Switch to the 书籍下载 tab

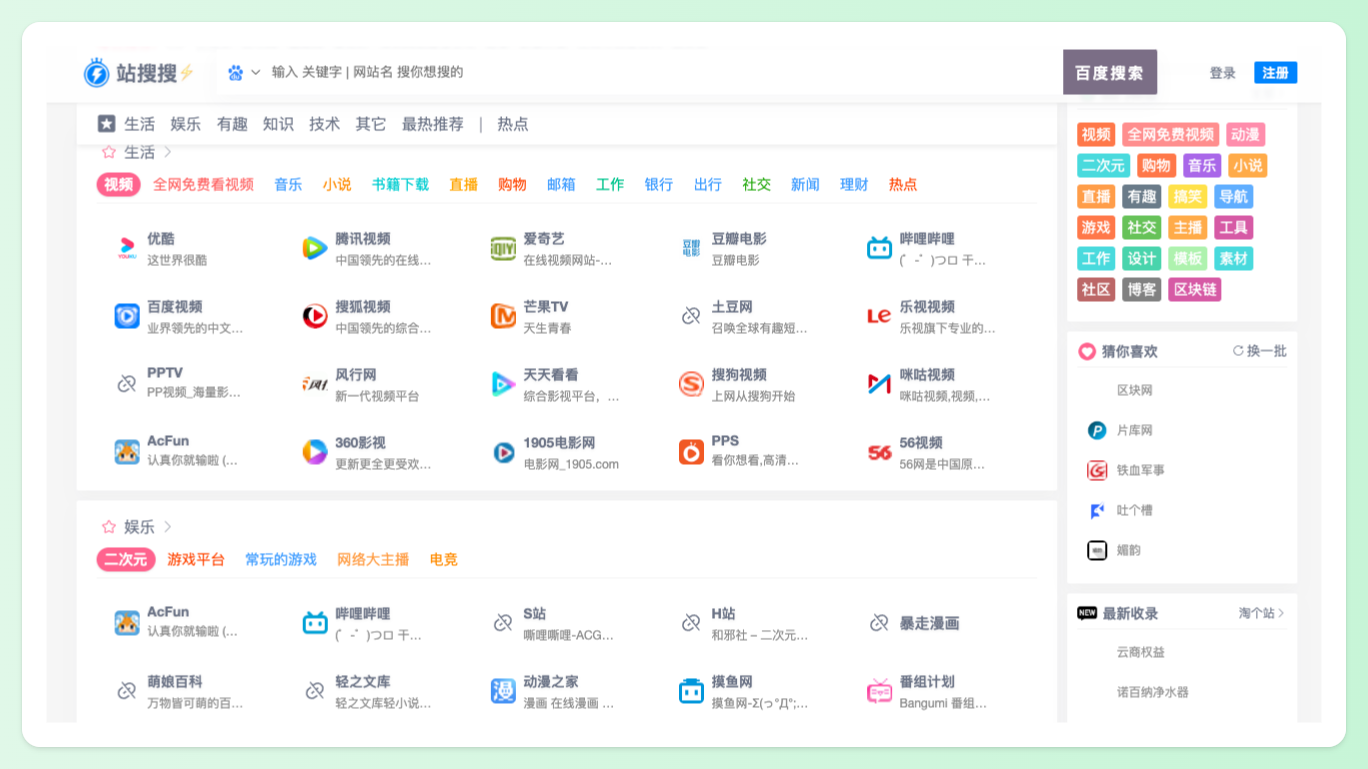400,185
